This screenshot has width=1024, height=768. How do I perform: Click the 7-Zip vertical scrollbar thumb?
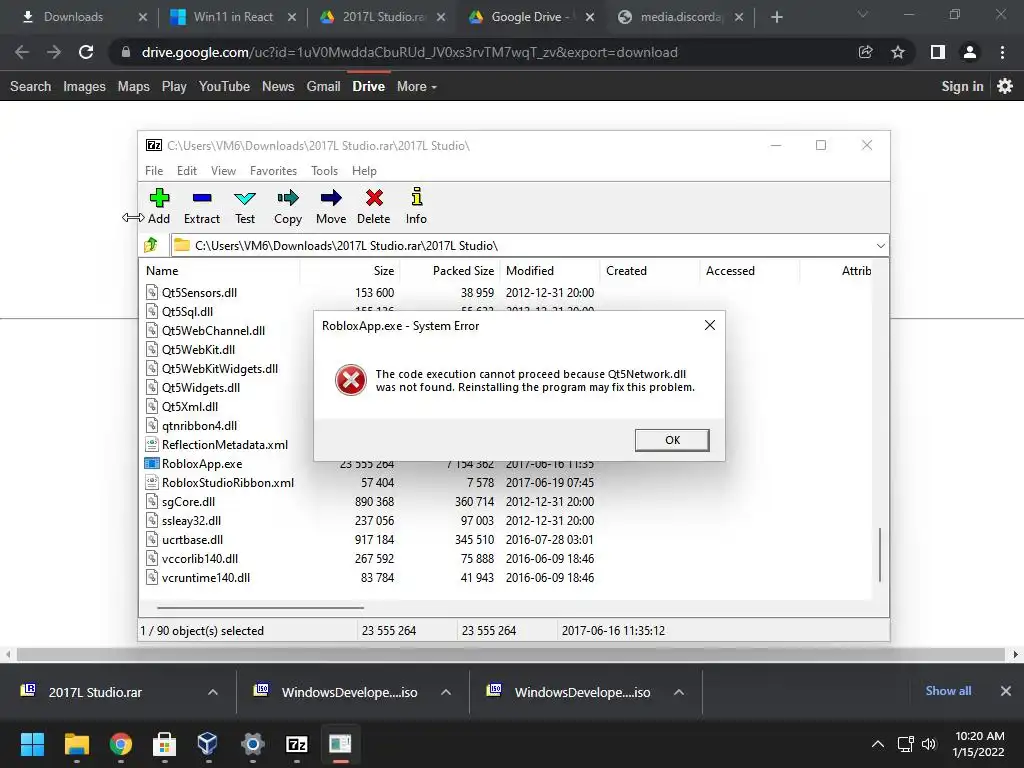880,554
